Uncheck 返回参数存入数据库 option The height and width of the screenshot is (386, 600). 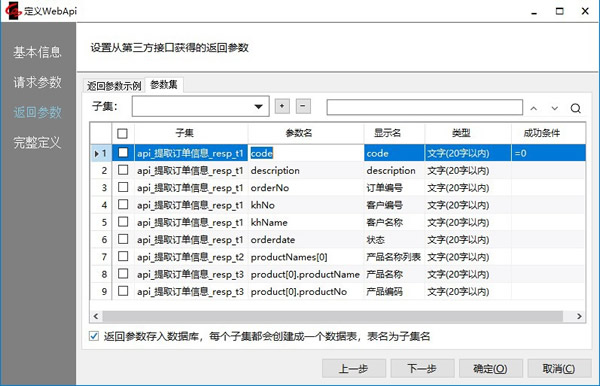coord(94,336)
